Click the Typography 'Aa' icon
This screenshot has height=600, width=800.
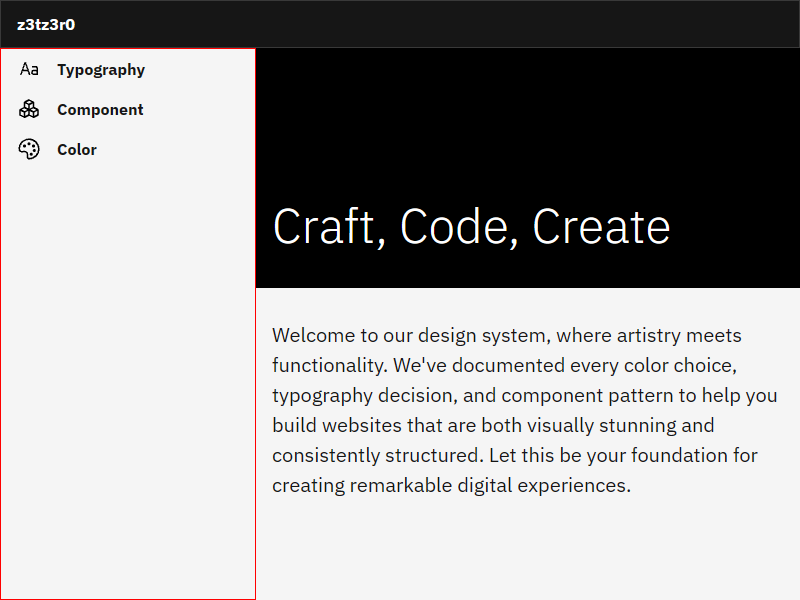pyautogui.click(x=29, y=70)
